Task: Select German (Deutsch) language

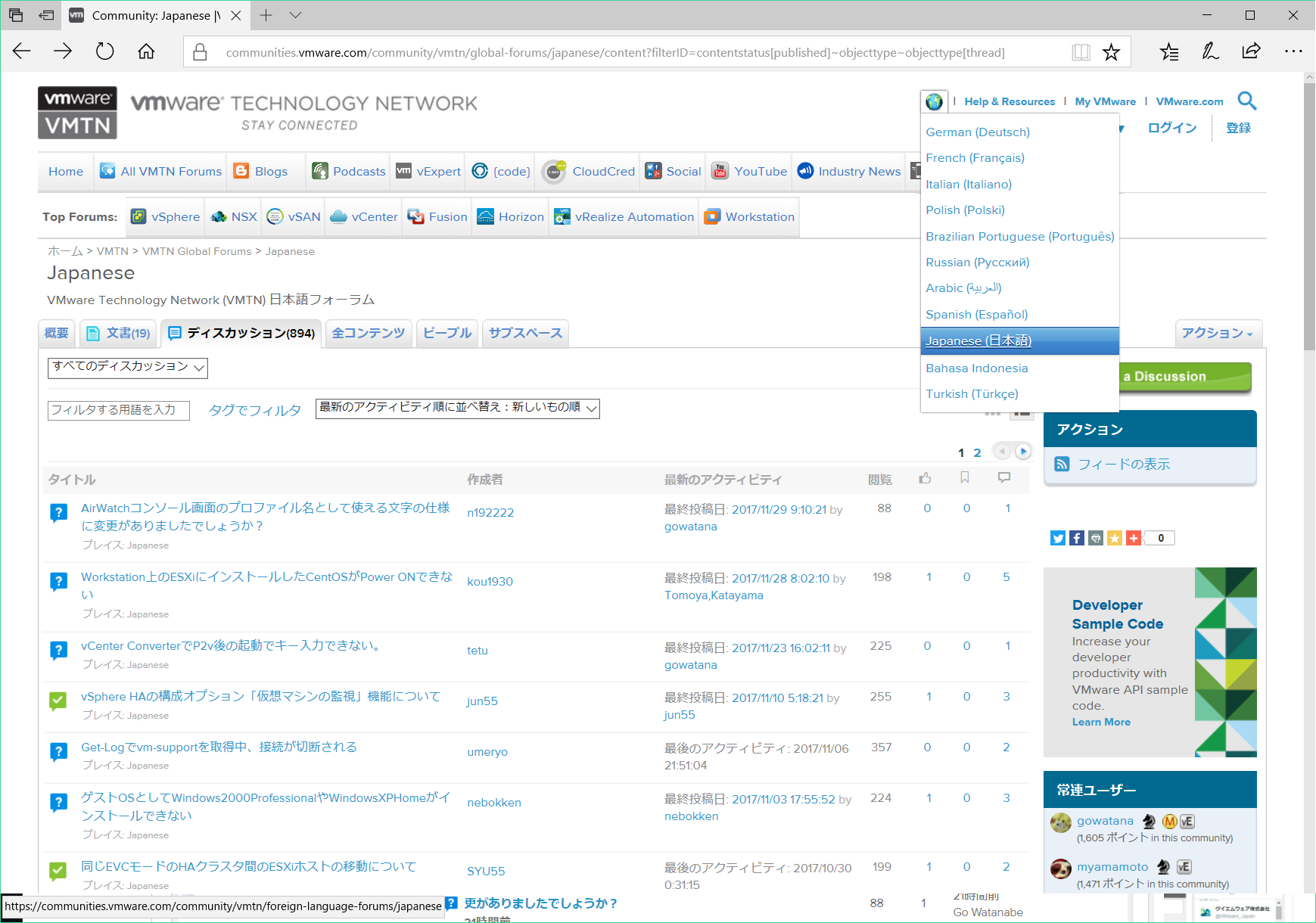Action: tap(978, 132)
